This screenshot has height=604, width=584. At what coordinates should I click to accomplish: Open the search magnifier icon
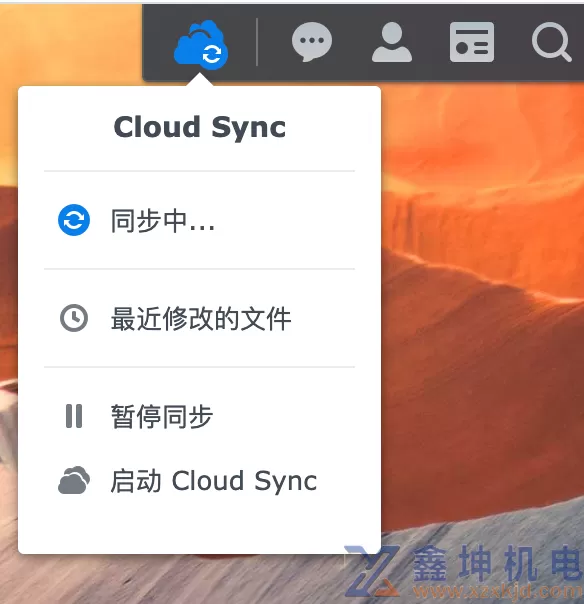tap(552, 42)
